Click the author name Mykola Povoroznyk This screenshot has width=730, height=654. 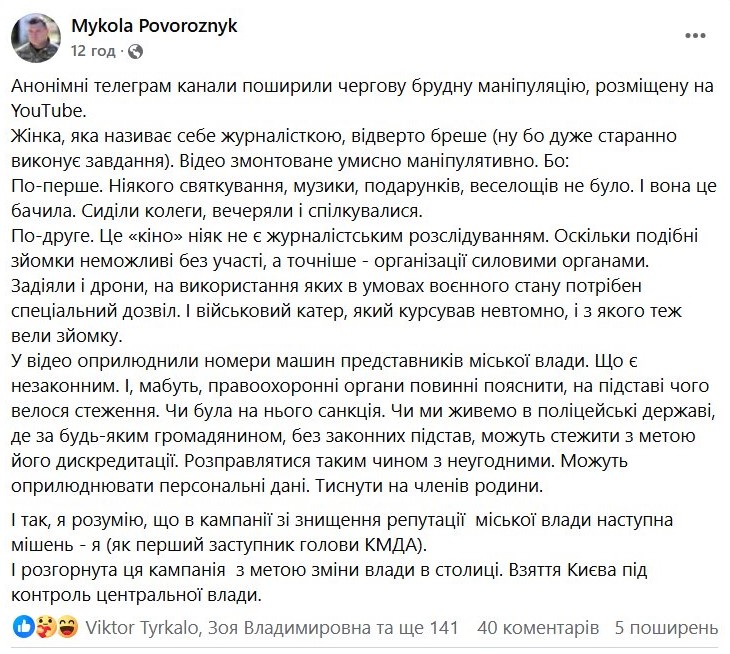pos(153,25)
